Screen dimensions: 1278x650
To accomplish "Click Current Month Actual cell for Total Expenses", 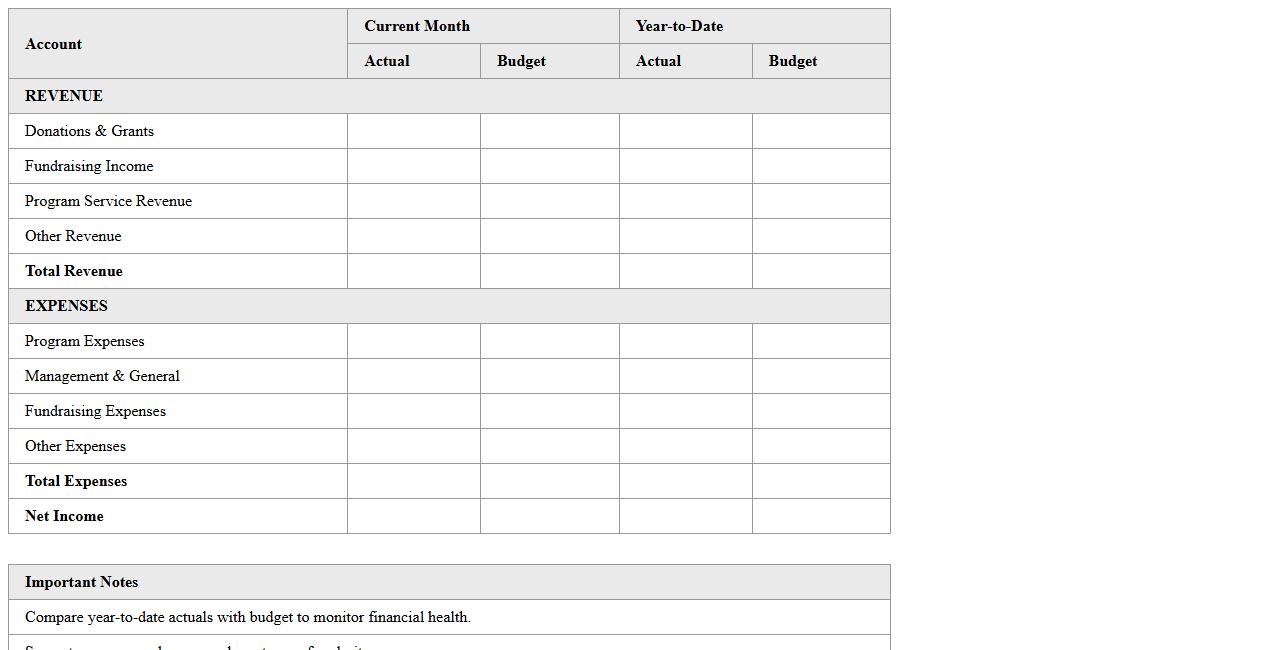I will 413,481.
